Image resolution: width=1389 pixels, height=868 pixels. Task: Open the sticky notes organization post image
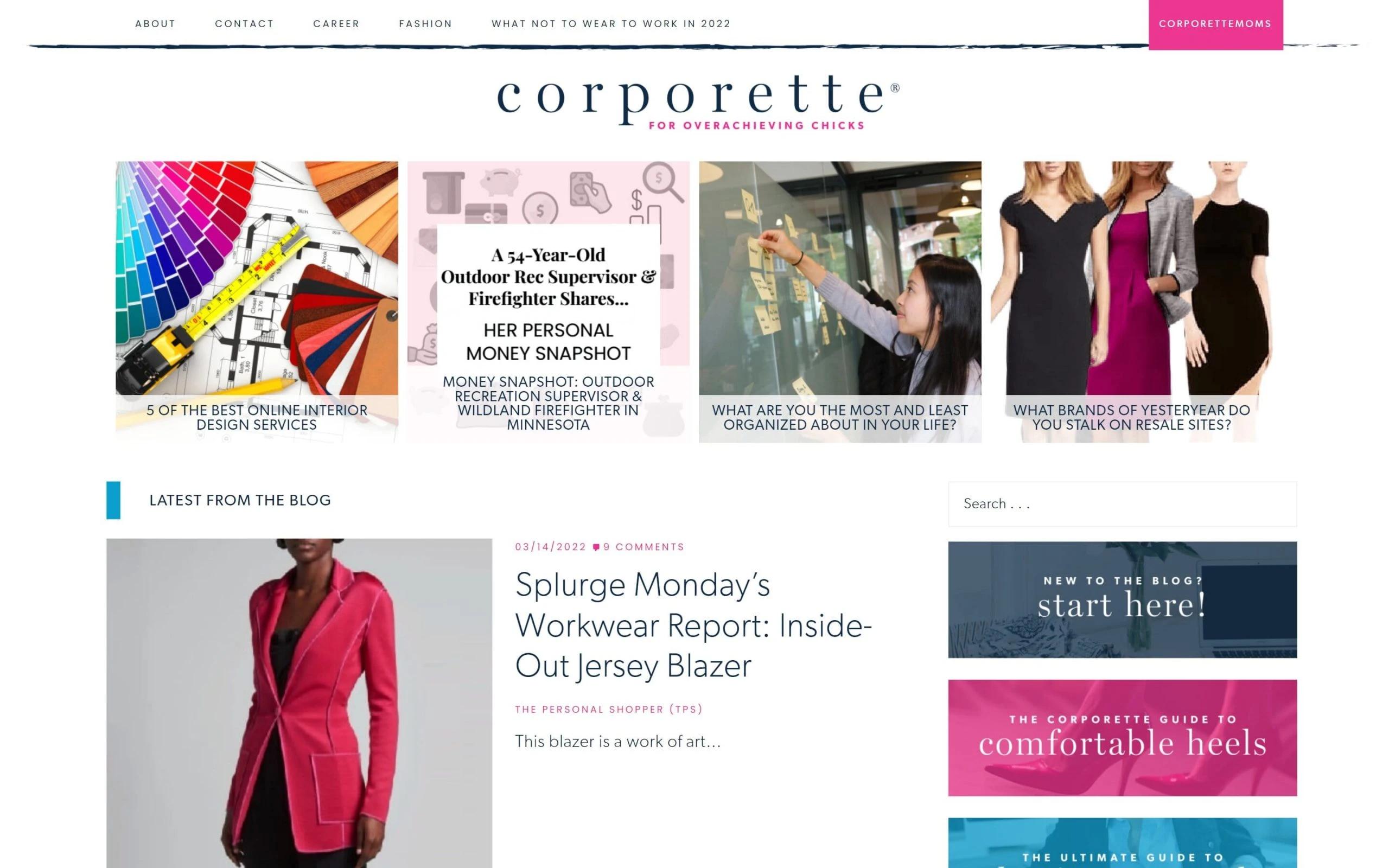click(x=840, y=278)
